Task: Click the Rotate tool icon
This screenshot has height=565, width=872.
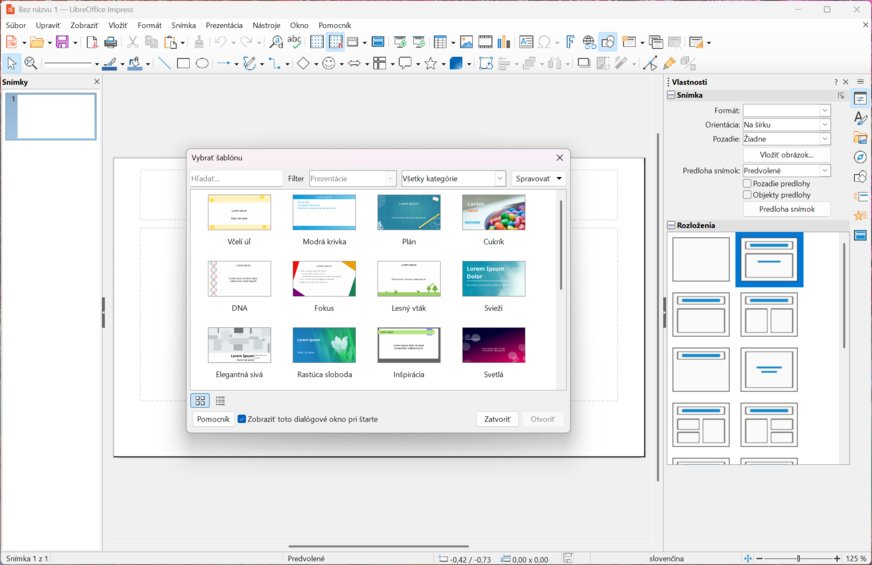Action: click(x=485, y=63)
